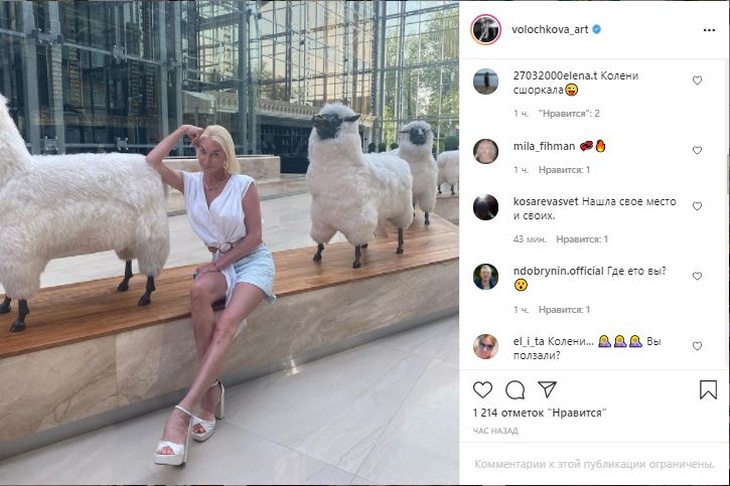Like el_i_ta's comment with heart
The image size is (730, 486).
(697, 346)
